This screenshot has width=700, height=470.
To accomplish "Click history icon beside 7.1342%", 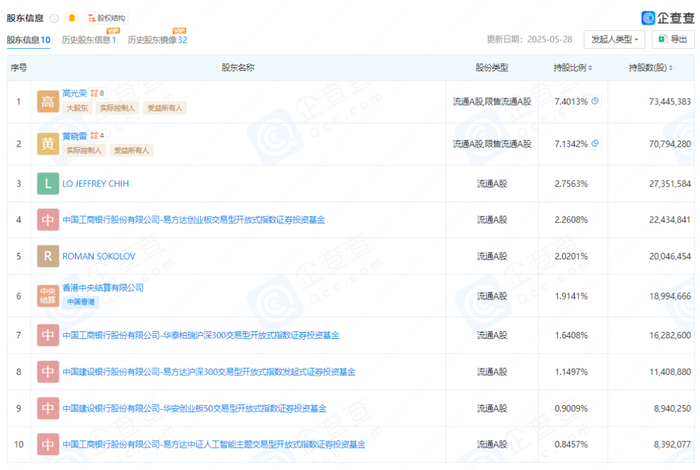I will click(595, 144).
